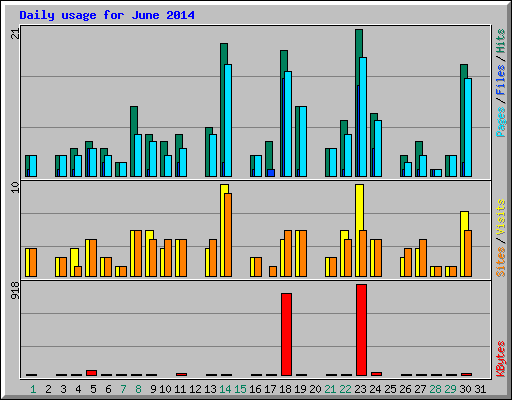Select day label "9" on the x-axis
512x400 pixels.
click(153, 389)
